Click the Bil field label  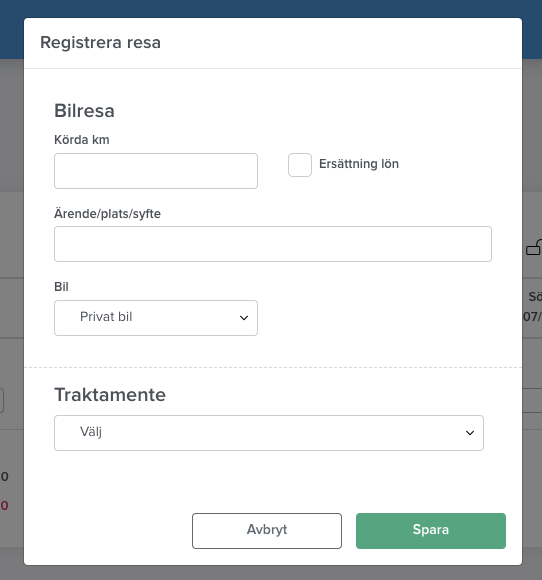pos(61,287)
